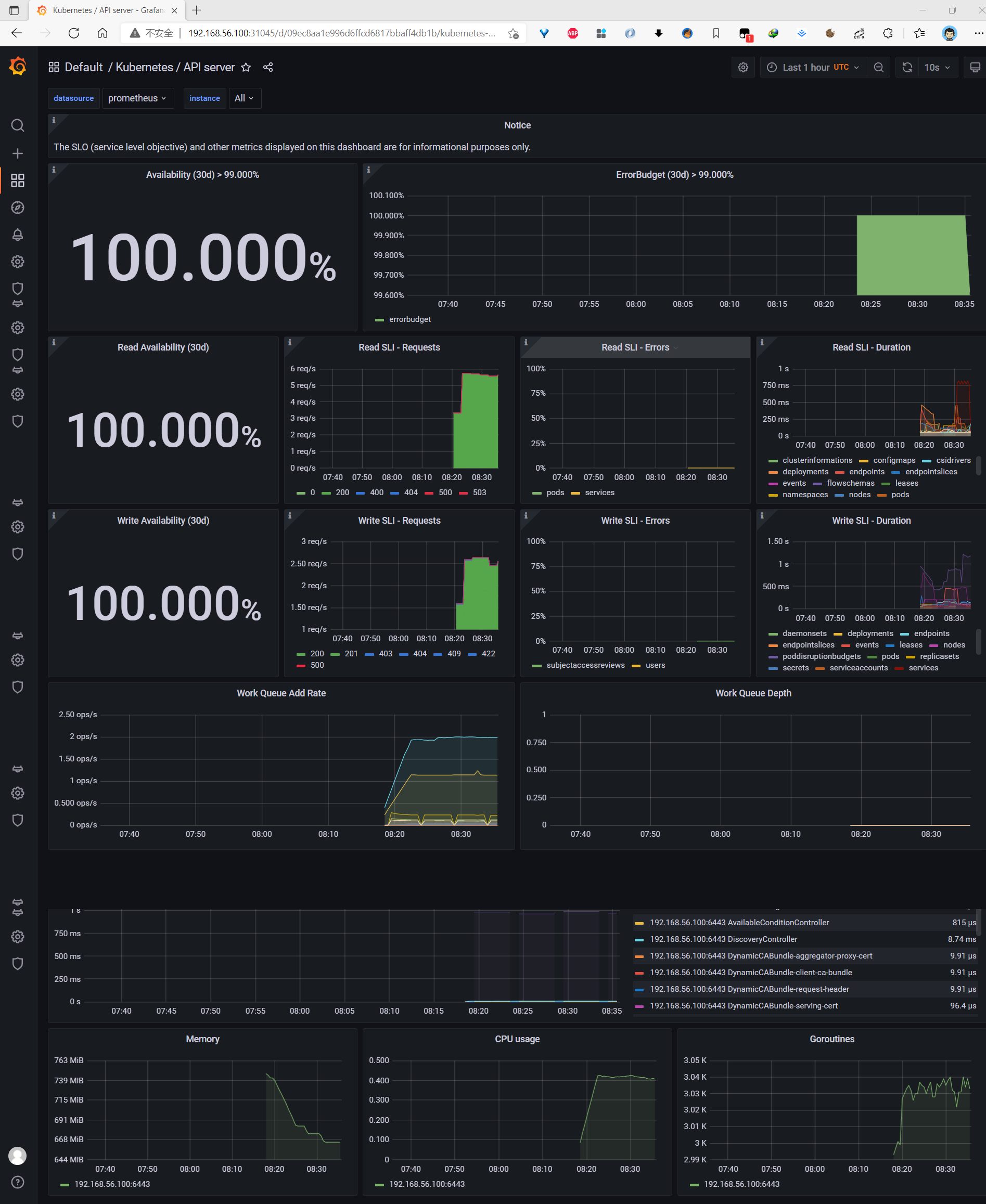The width and height of the screenshot is (986, 1204).
Task: Select the Kubernetes / API server browser tab
Action: (108, 10)
